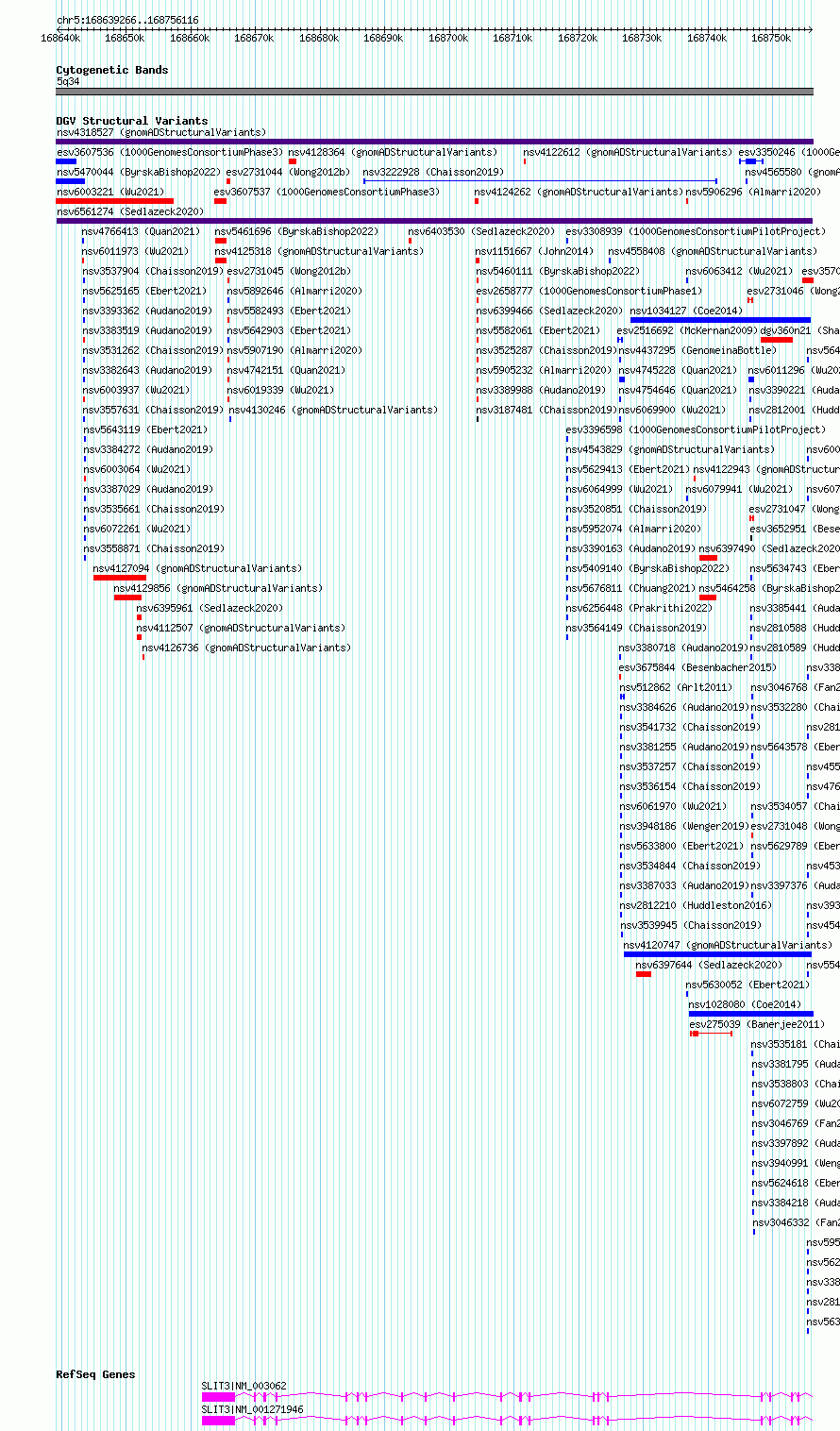Viewport: 840px width, 1431px height.
Task: Click the chr5:168639266..168756116 region label
Action: point(127,20)
